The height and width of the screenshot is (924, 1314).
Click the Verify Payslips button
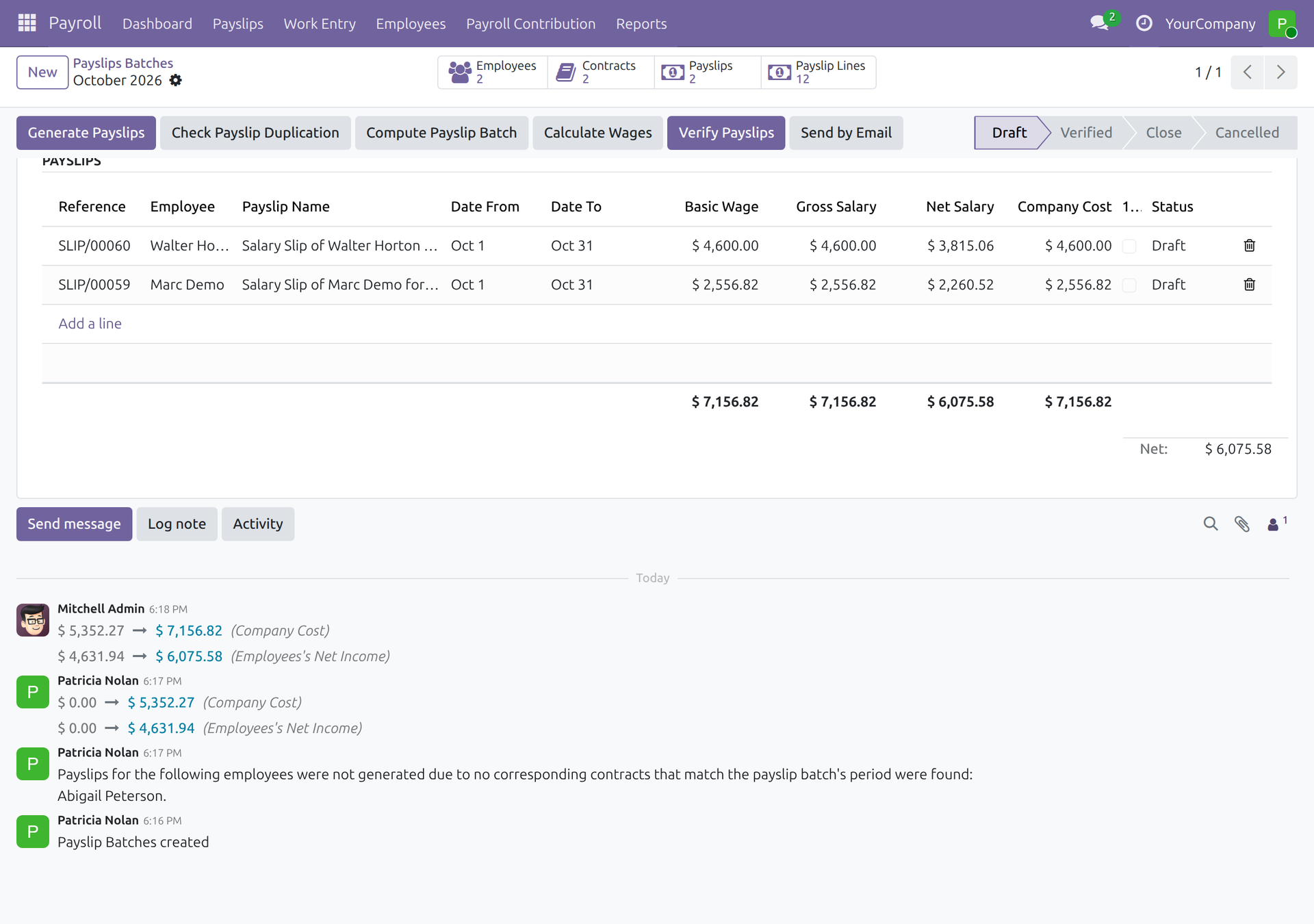pyautogui.click(x=726, y=133)
